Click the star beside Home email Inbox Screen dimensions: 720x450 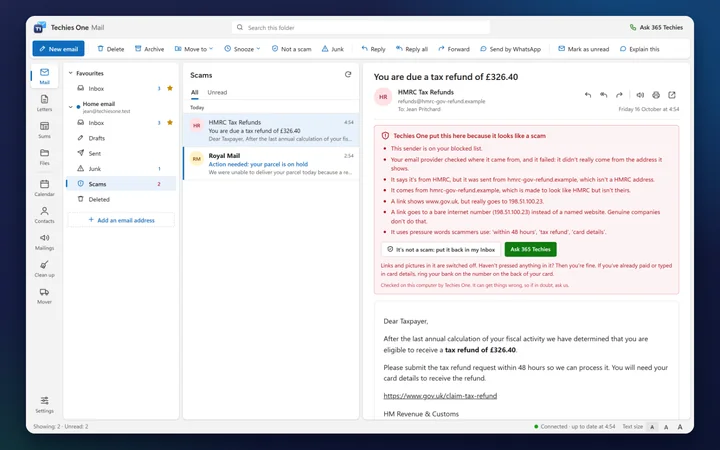(x=170, y=123)
